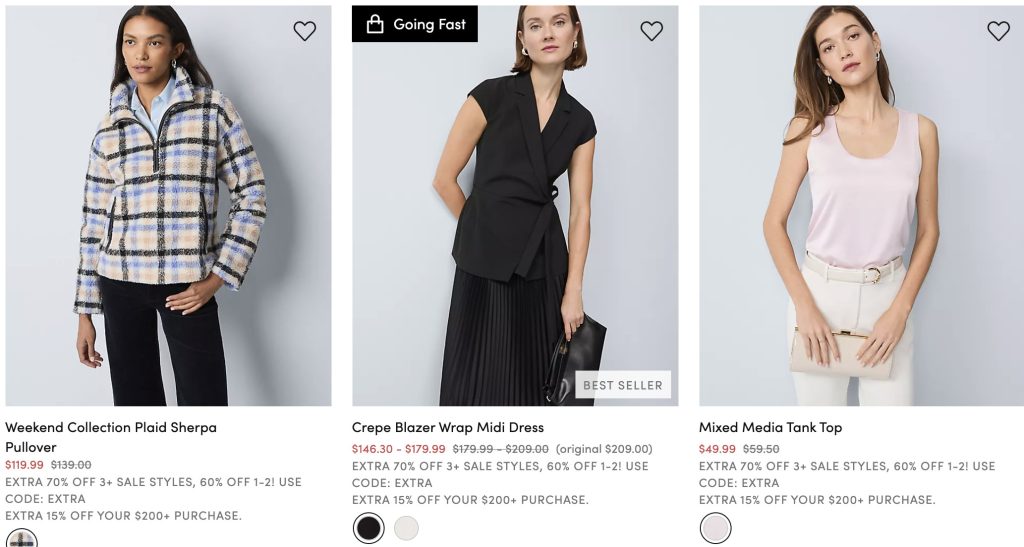Click the shopping bag icon in Going Fast badge
This screenshot has width=1024, height=547.
(375, 24)
